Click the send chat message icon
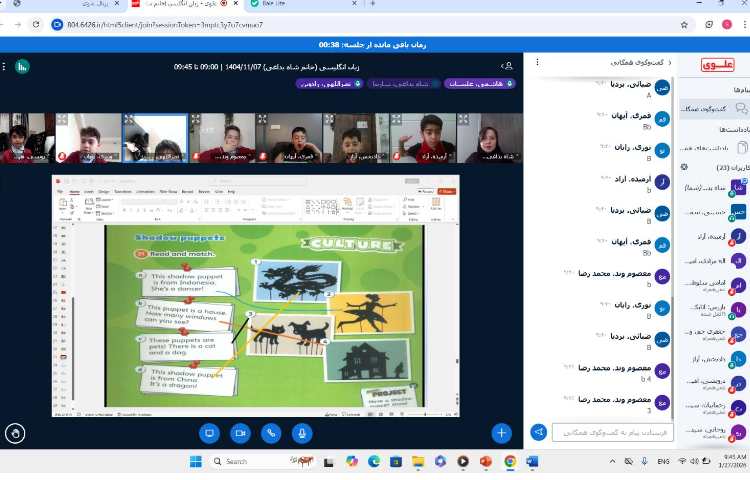This screenshot has height=480, width=750. coord(539,432)
